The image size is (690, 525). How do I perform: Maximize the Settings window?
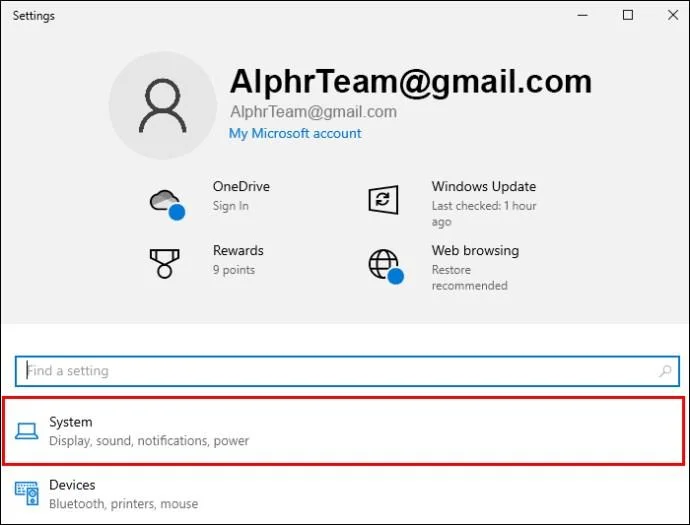[x=628, y=15]
